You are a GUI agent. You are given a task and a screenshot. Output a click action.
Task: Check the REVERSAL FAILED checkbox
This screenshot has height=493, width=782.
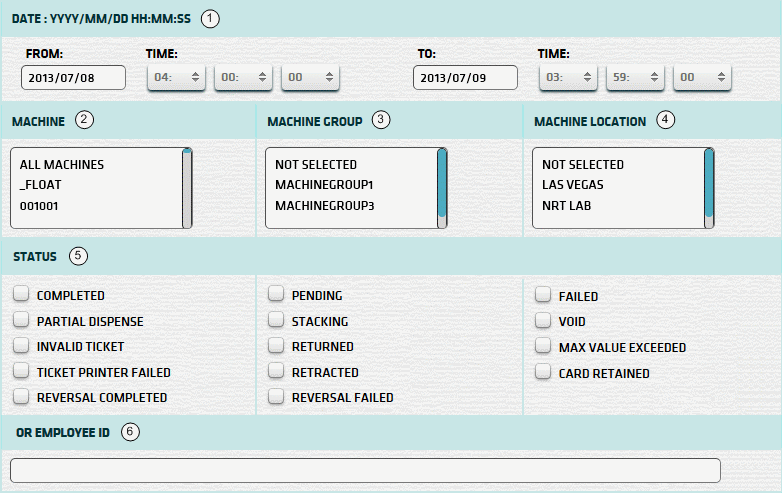[276, 397]
